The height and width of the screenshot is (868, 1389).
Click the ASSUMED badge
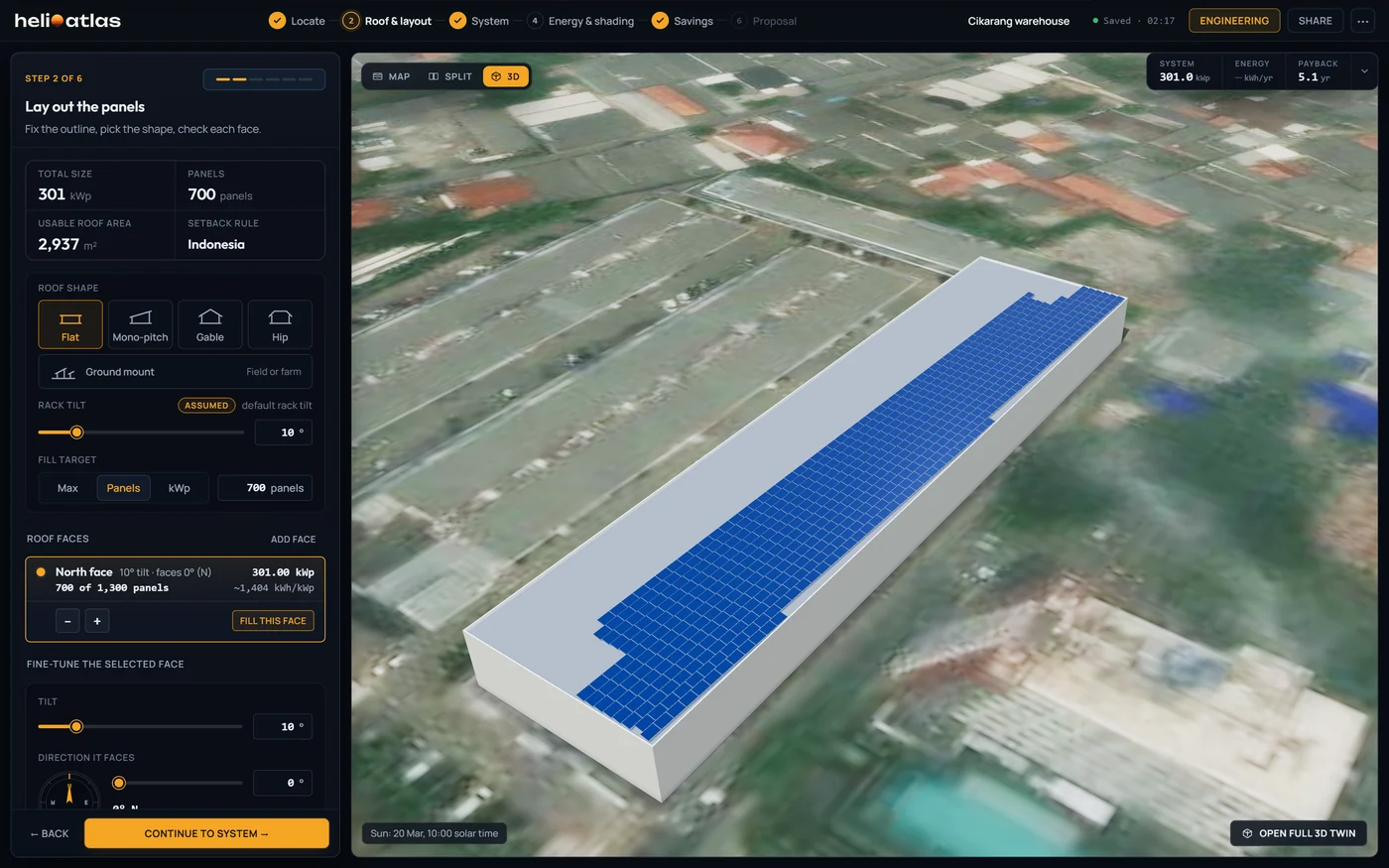click(x=206, y=406)
